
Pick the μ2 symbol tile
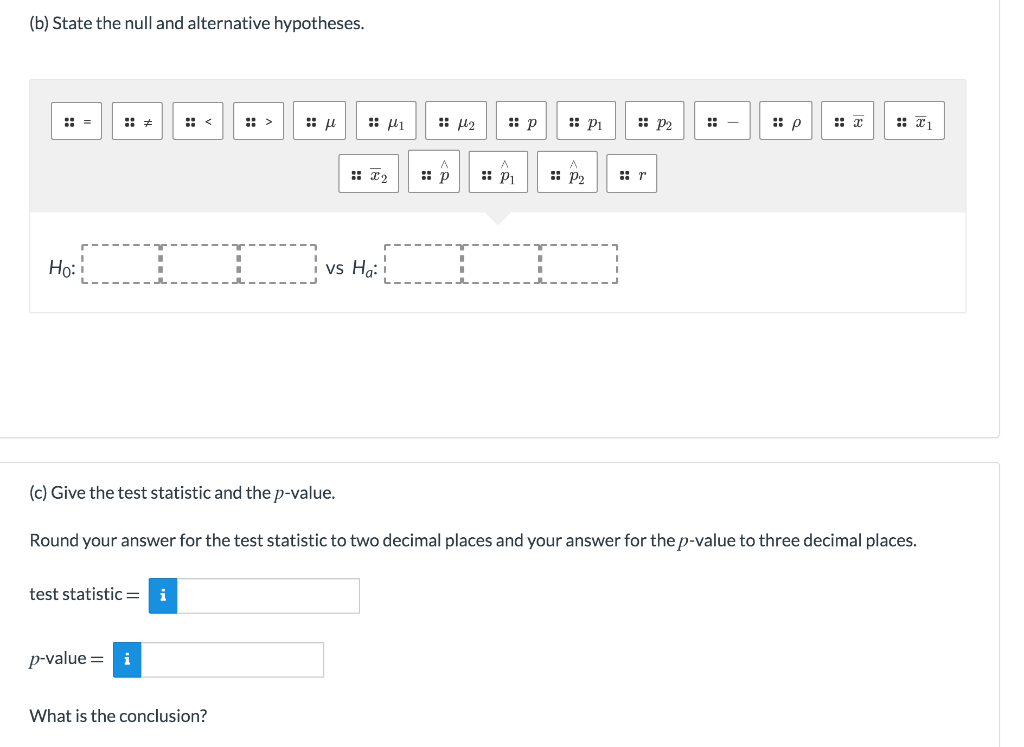coord(456,121)
